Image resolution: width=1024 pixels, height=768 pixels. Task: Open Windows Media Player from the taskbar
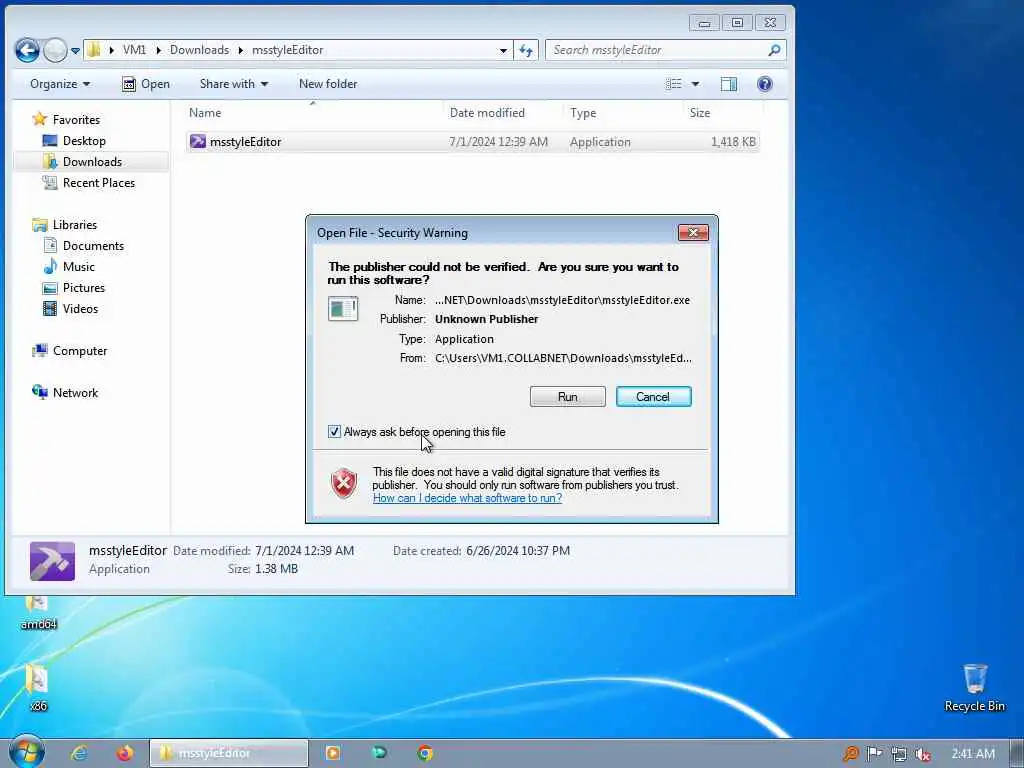click(332, 754)
